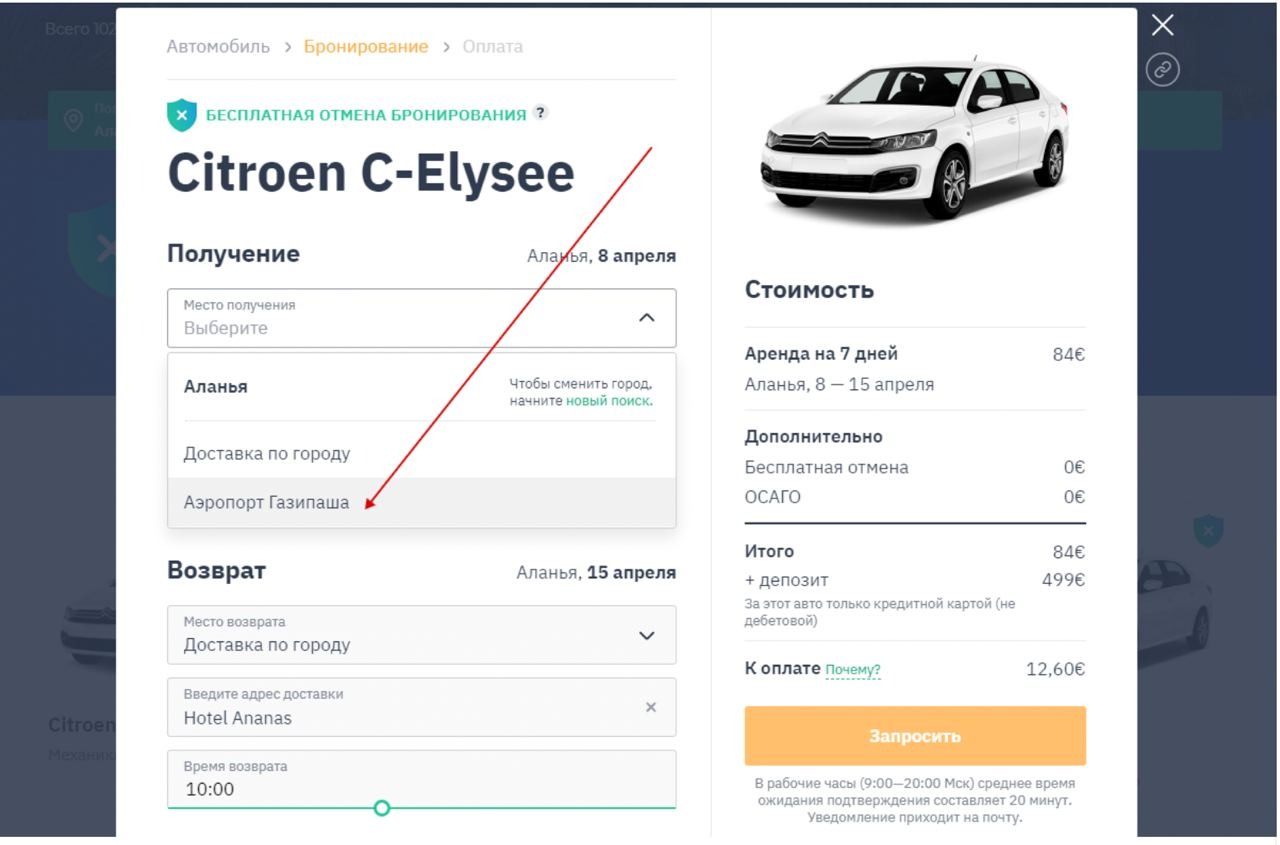The width and height of the screenshot is (1280, 845).
Task: Click the map pin location icon
Action: 74,121
